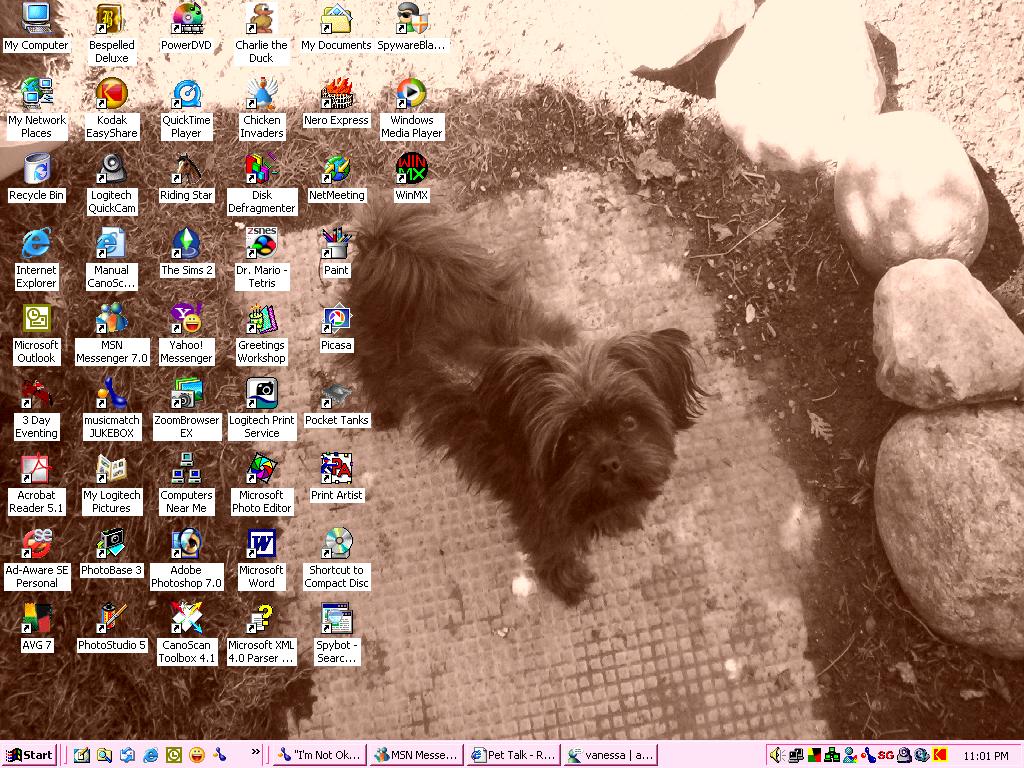The height and width of the screenshot is (768, 1024).
Task: Select the Ad-Aware SE Personal icon
Action: [37, 560]
